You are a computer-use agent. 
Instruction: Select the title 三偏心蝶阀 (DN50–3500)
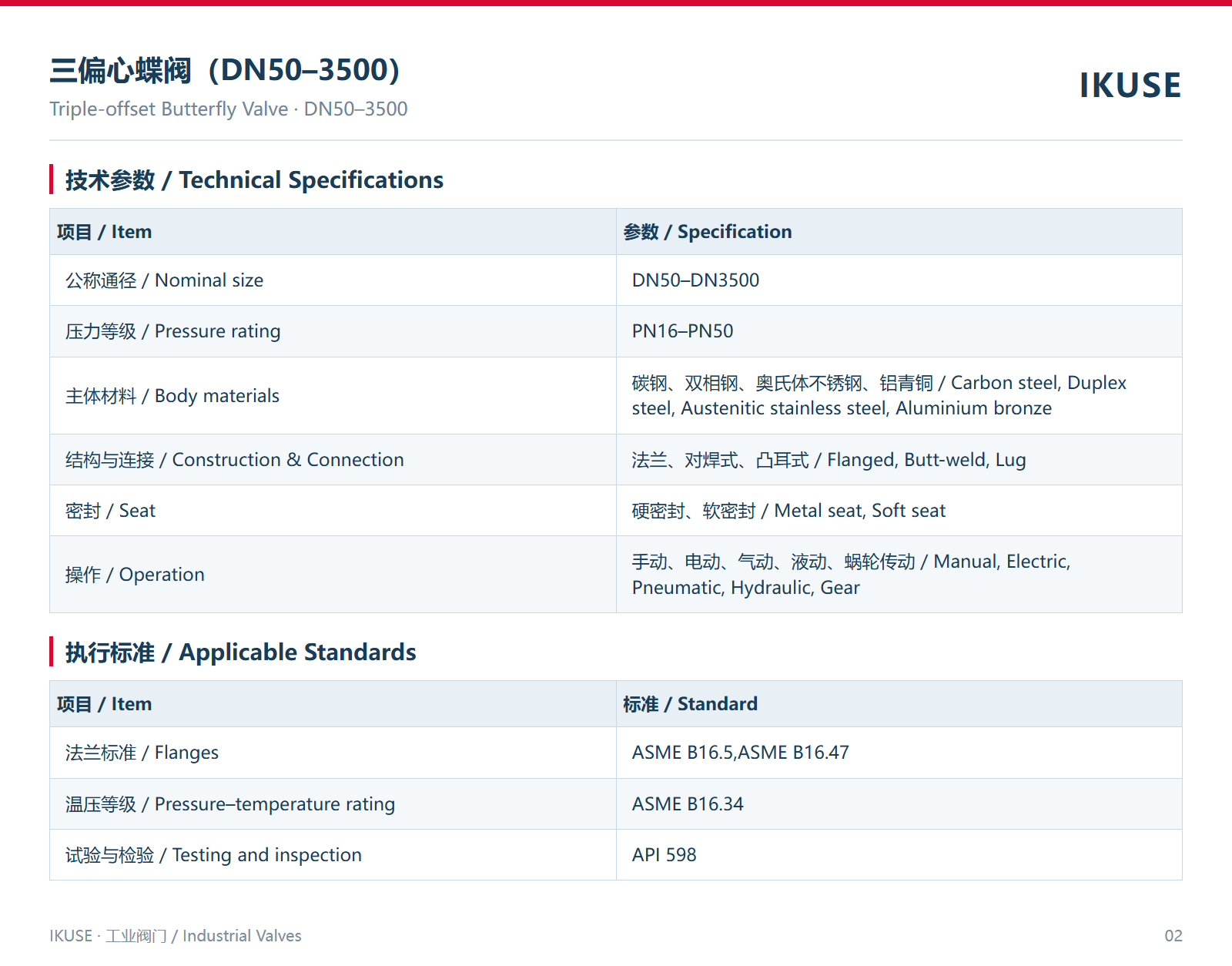click(225, 70)
